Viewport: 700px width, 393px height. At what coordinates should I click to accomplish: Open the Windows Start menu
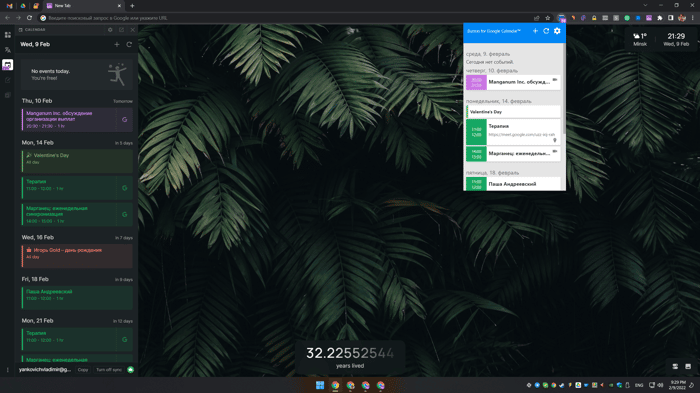pos(320,385)
